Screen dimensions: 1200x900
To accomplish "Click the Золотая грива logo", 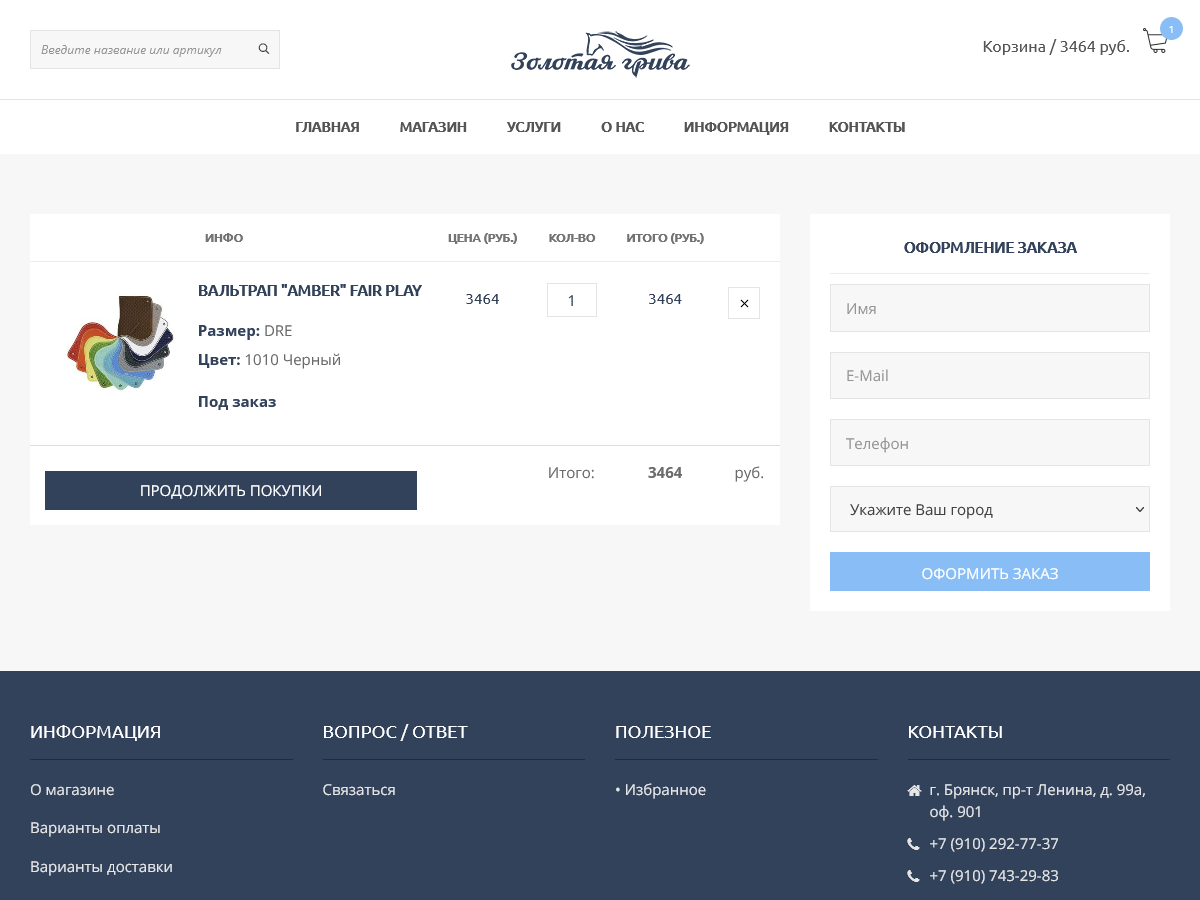I will (x=600, y=54).
